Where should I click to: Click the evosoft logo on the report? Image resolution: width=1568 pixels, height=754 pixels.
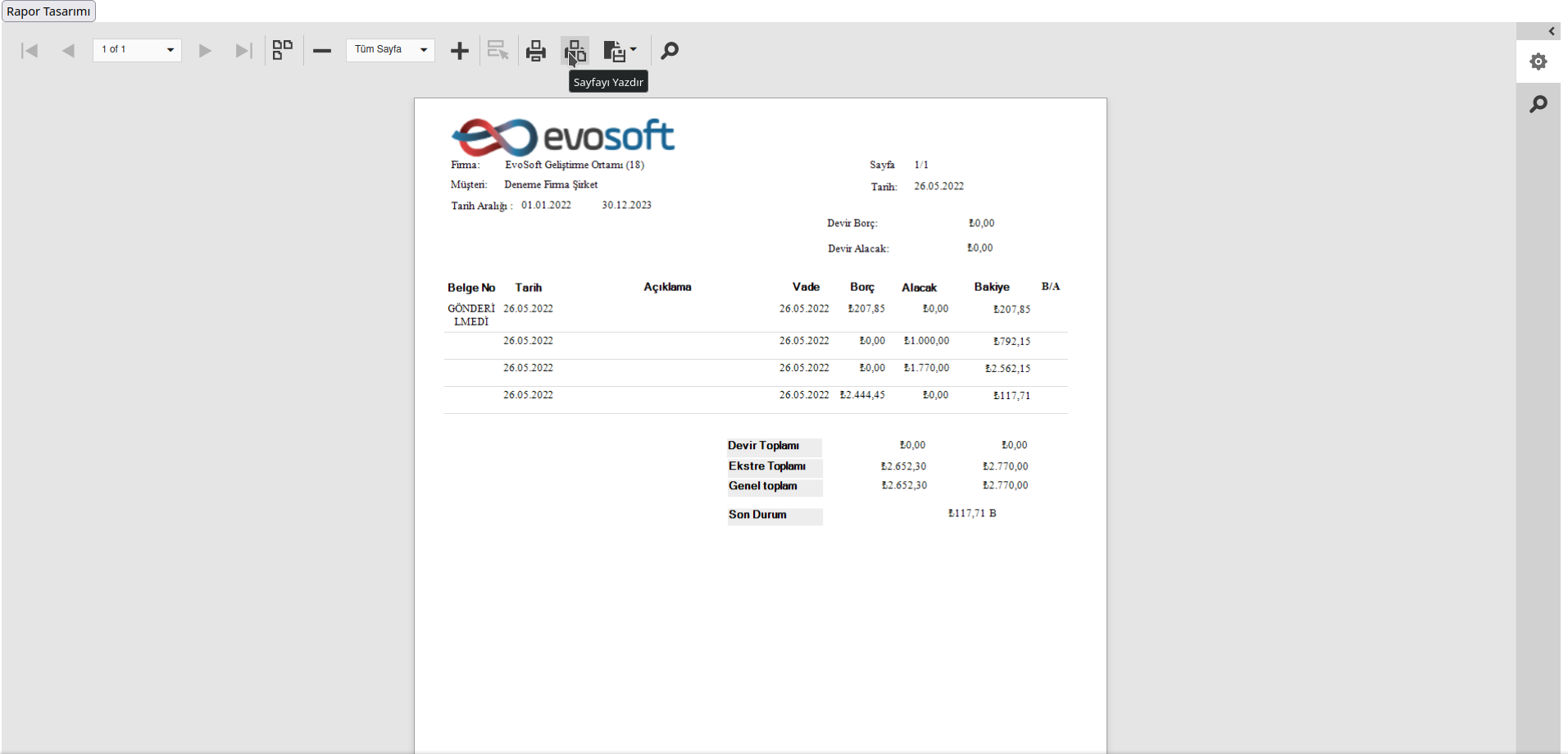563,136
